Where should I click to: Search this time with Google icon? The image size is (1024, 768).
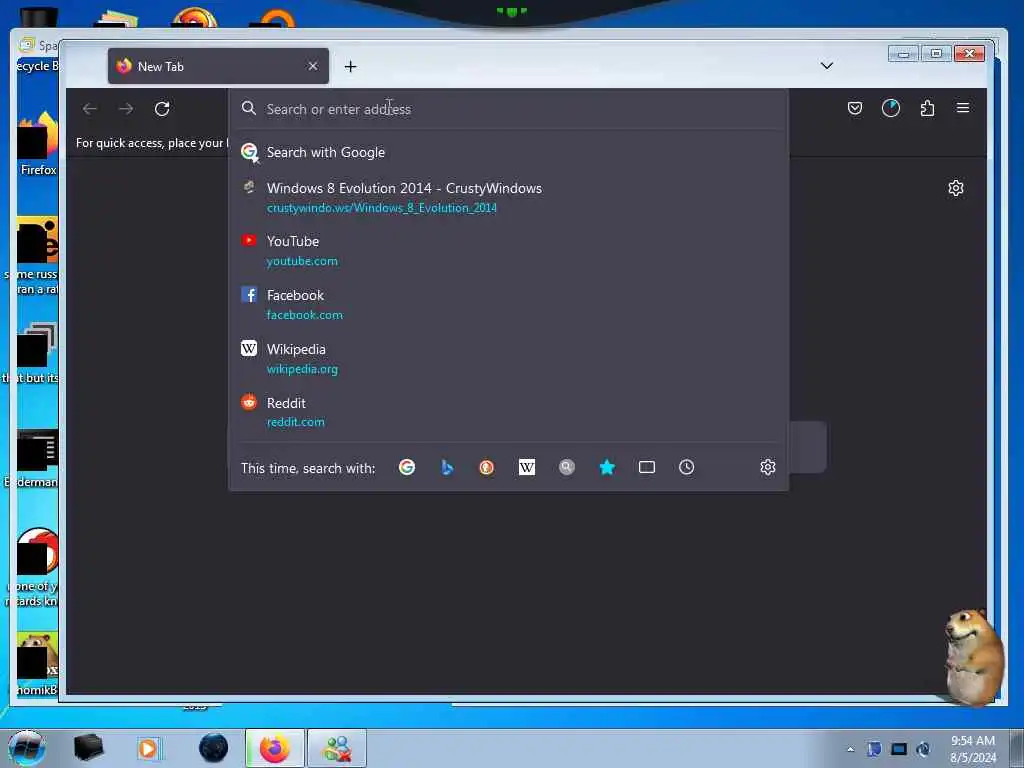point(407,467)
